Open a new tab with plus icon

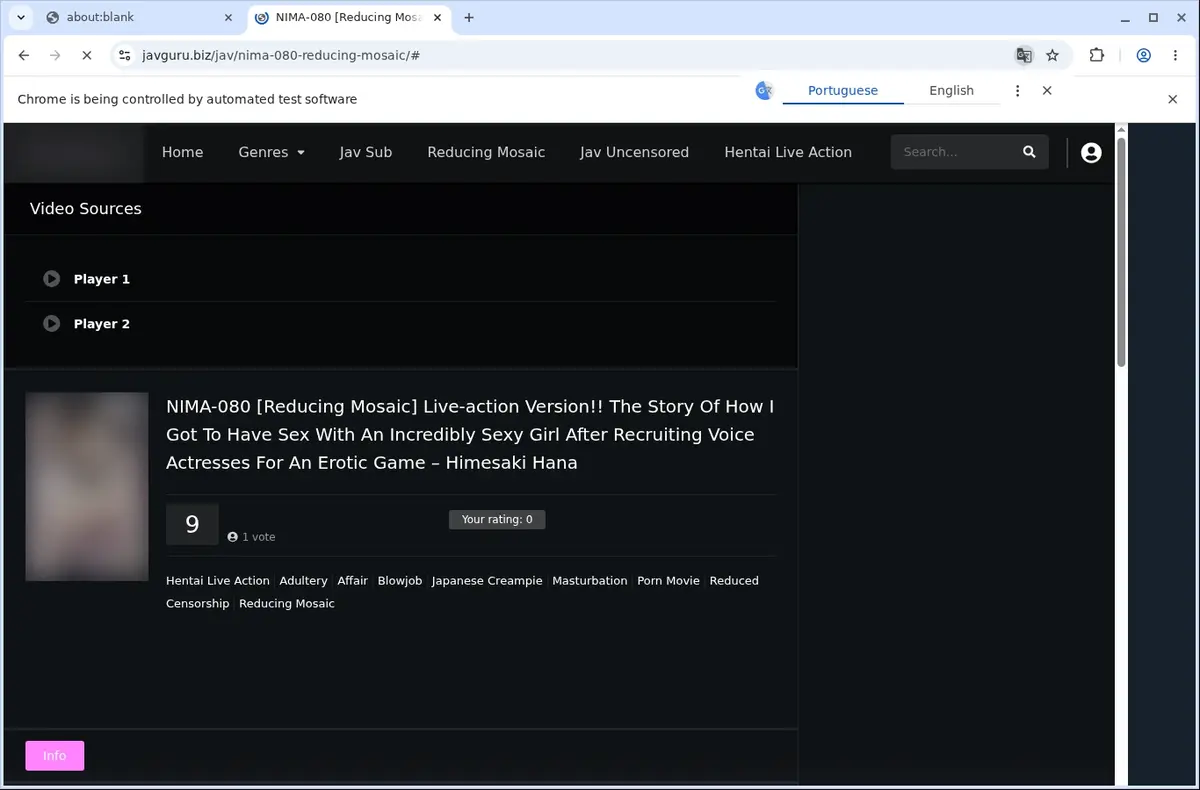coord(469,17)
